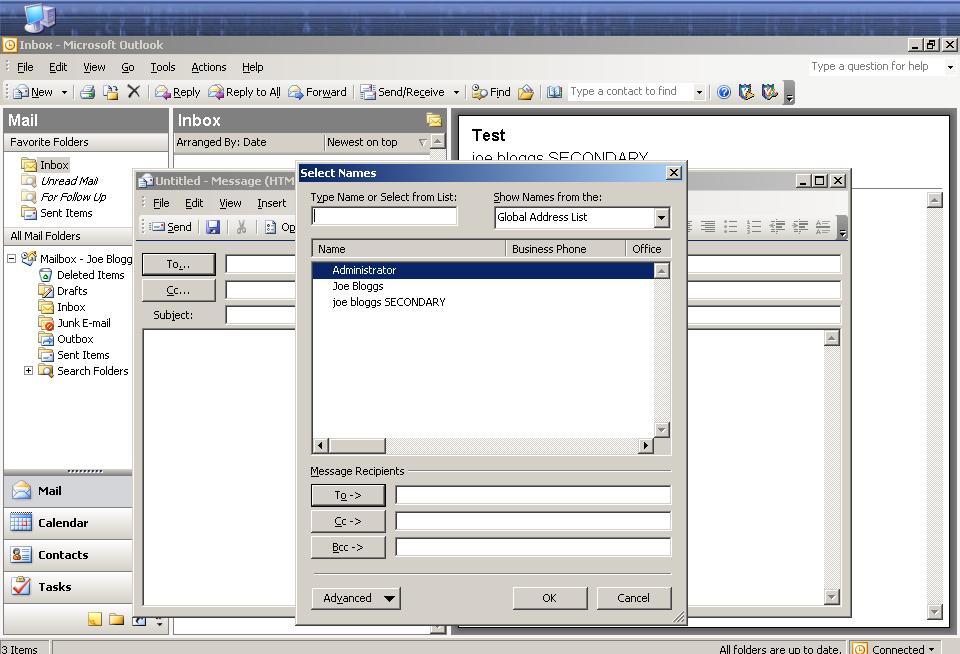Select the Junk E-mail folder
The width and height of the screenshot is (960, 654).
tap(84, 323)
